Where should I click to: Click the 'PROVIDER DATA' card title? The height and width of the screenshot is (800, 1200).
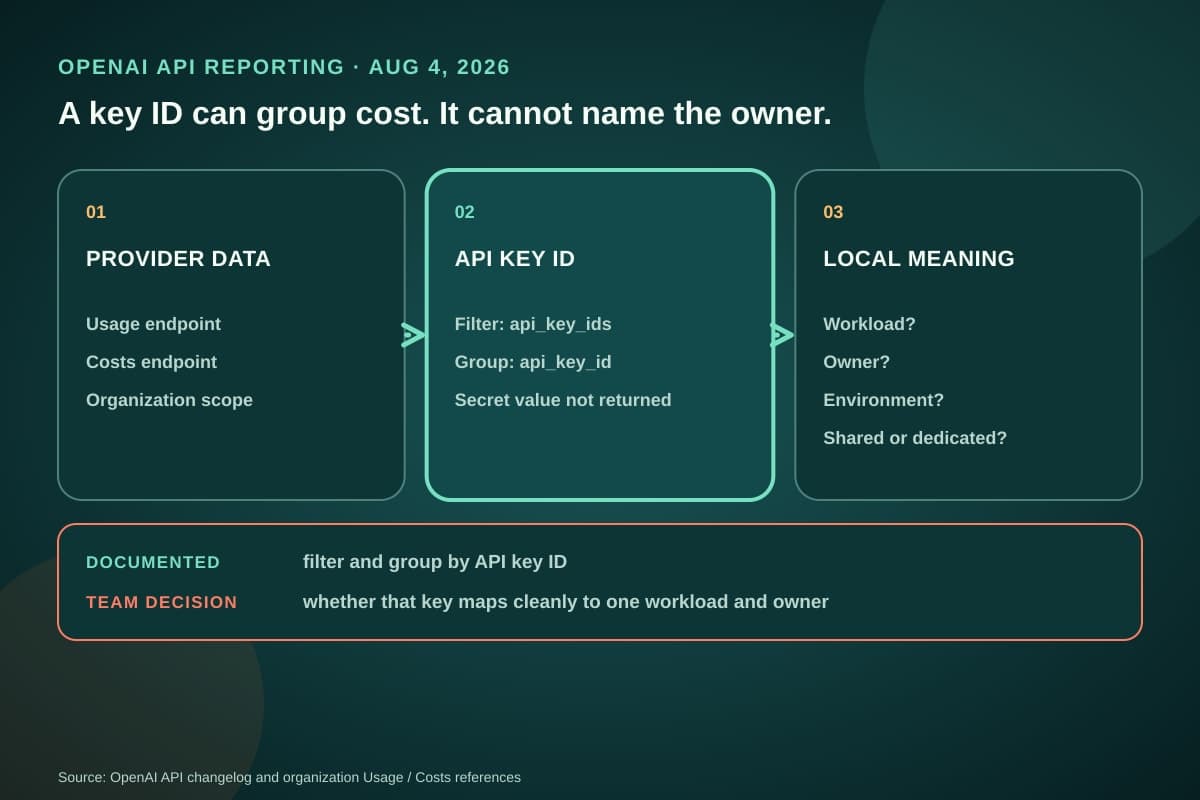click(178, 259)
